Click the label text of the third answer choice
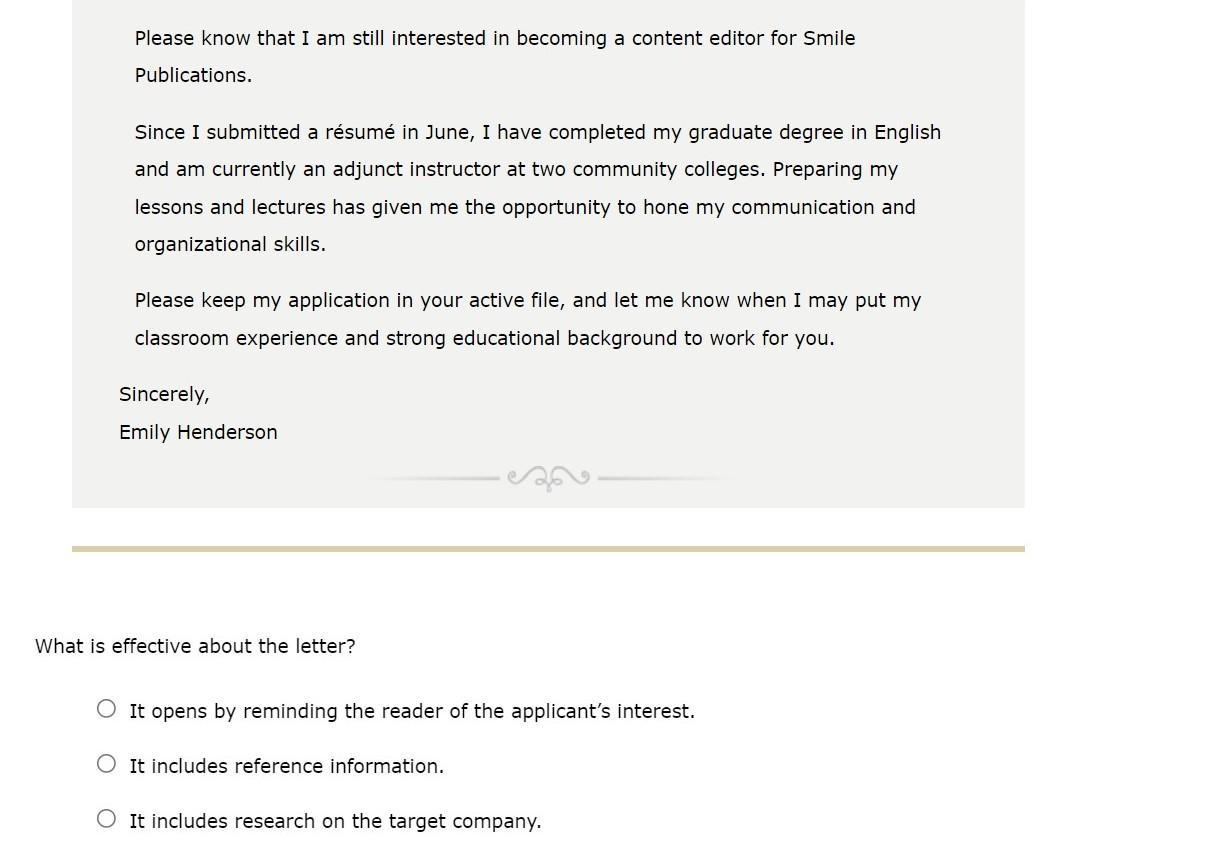This screenshot has height=856, width=1225. [334, 821]
